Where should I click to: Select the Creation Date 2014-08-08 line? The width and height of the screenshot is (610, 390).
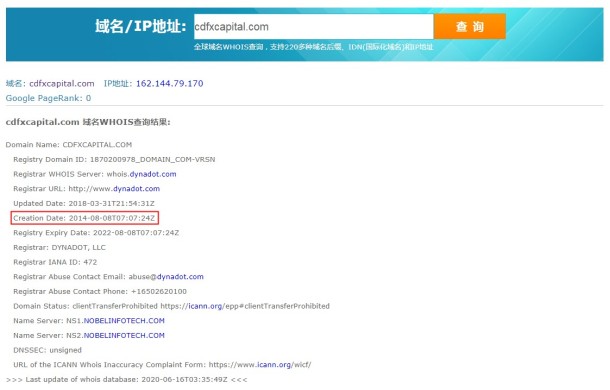click(x=84, y=218)
